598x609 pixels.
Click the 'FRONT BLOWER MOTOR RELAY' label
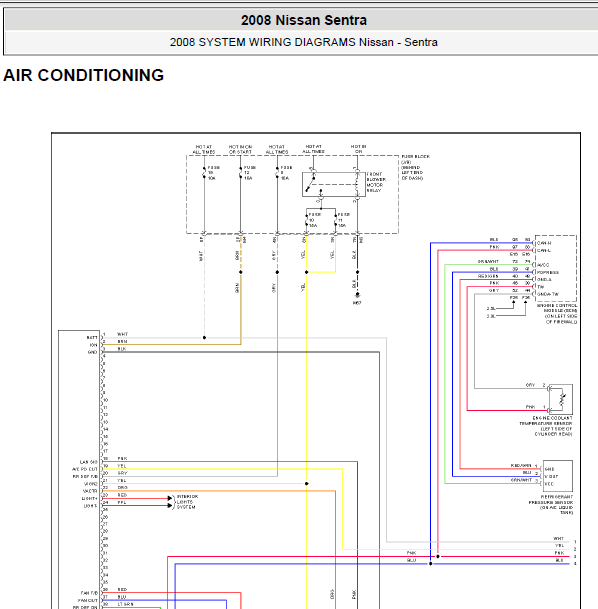pyautogui.click(x=376, y=183)
